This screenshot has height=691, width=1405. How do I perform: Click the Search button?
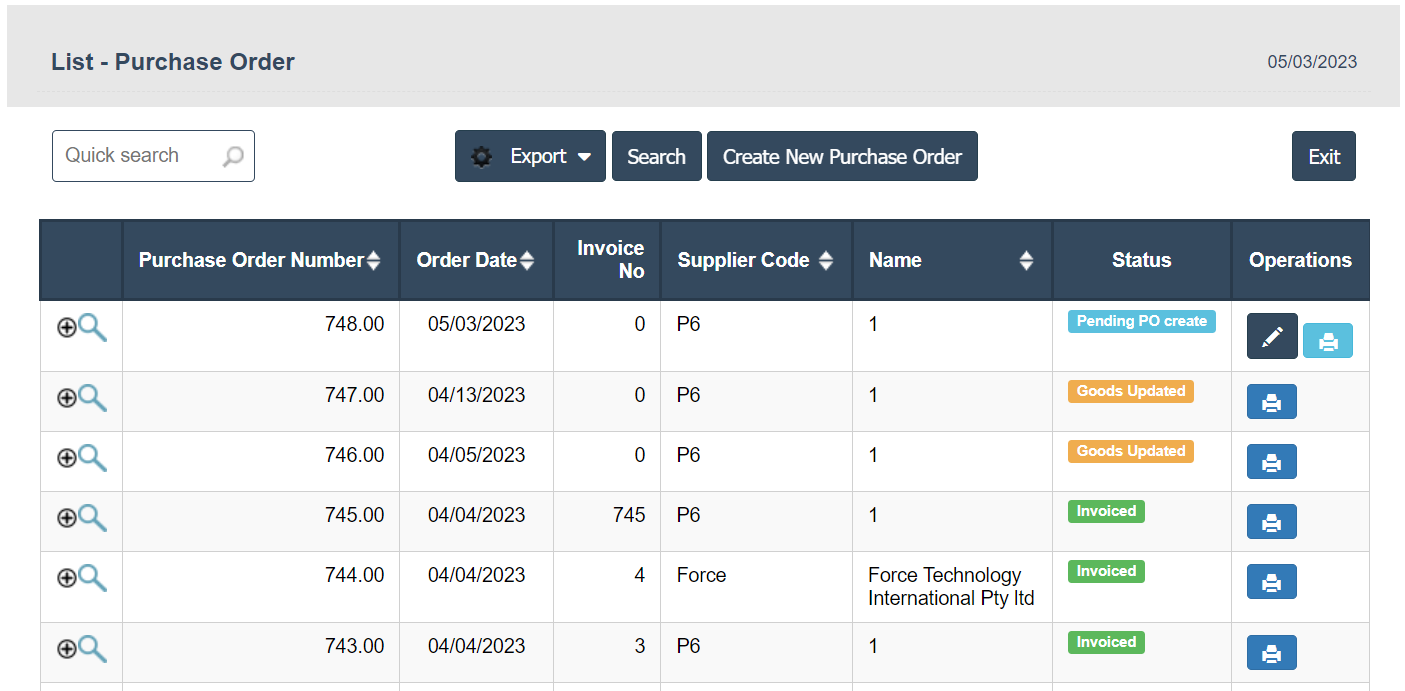click(656, 157)
